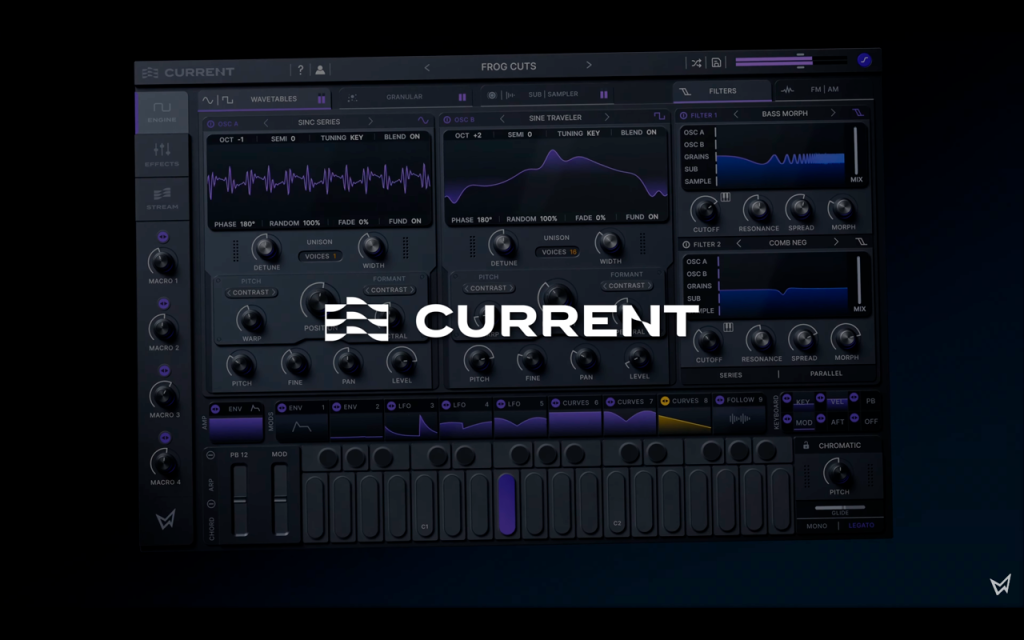Screen dimensions: 1024x640
Task: Click the Chromatic lock icon
Action: pyautogui.click(x=806, y=445)
